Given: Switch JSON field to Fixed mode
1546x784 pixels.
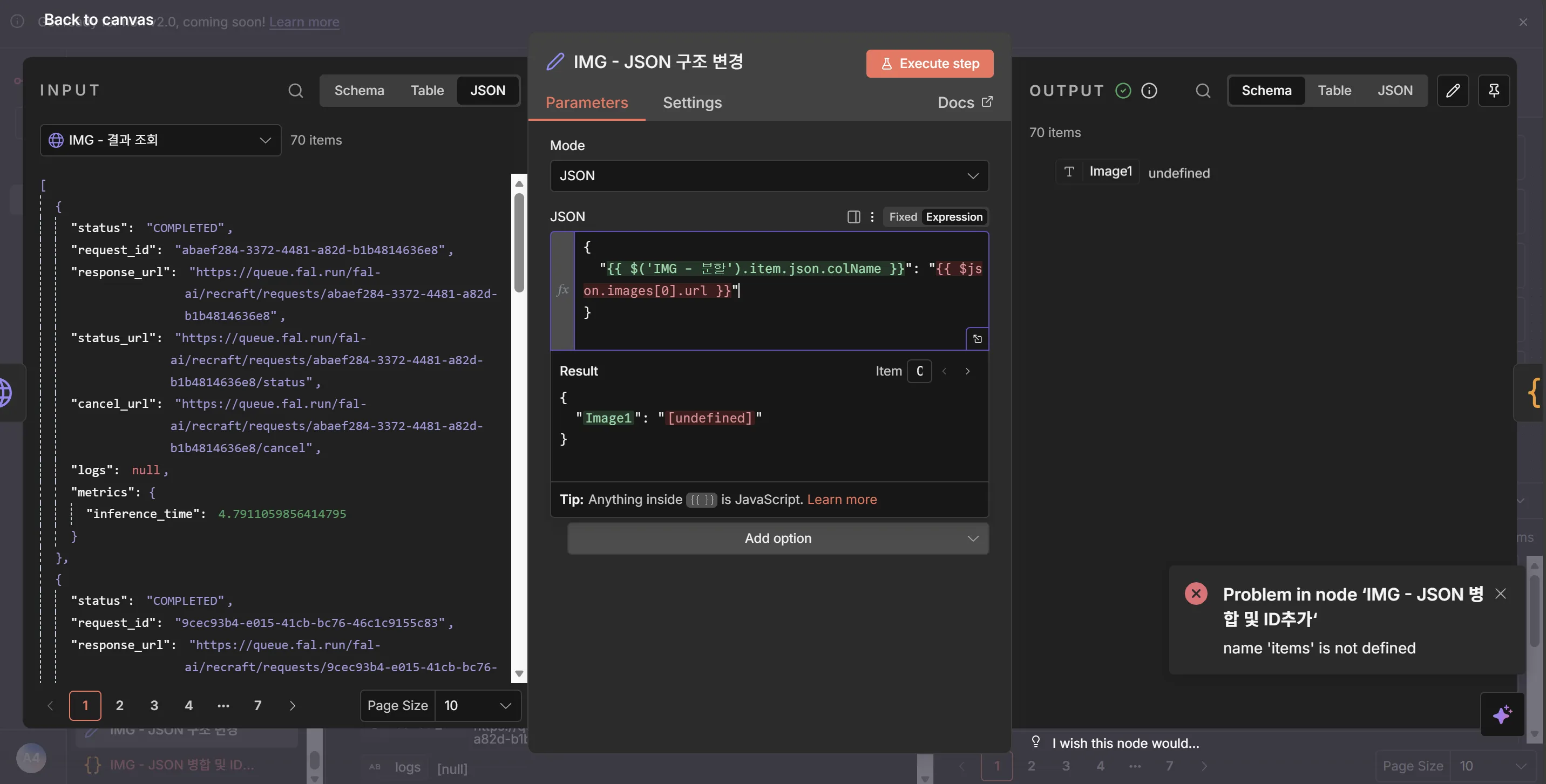Looking at the screenshot, I should tap(903, 216).
